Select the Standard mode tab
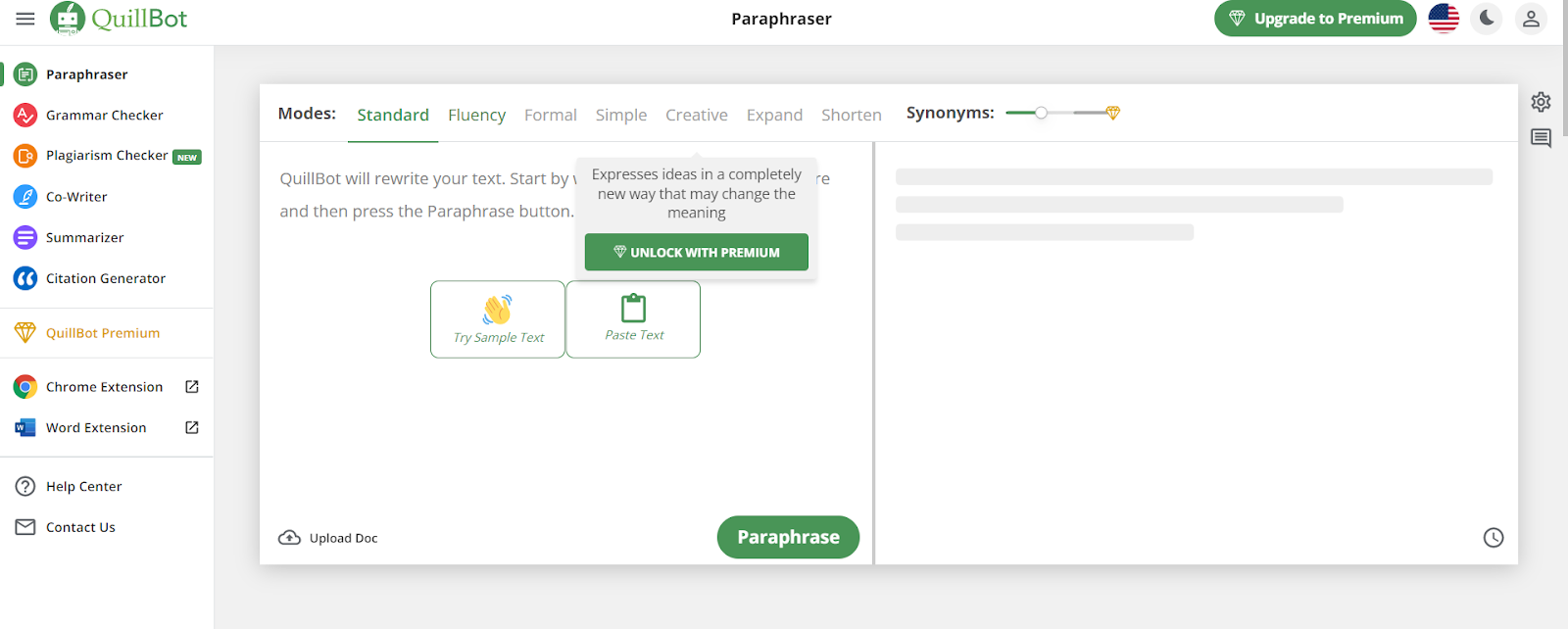 [x=393, y=115]
